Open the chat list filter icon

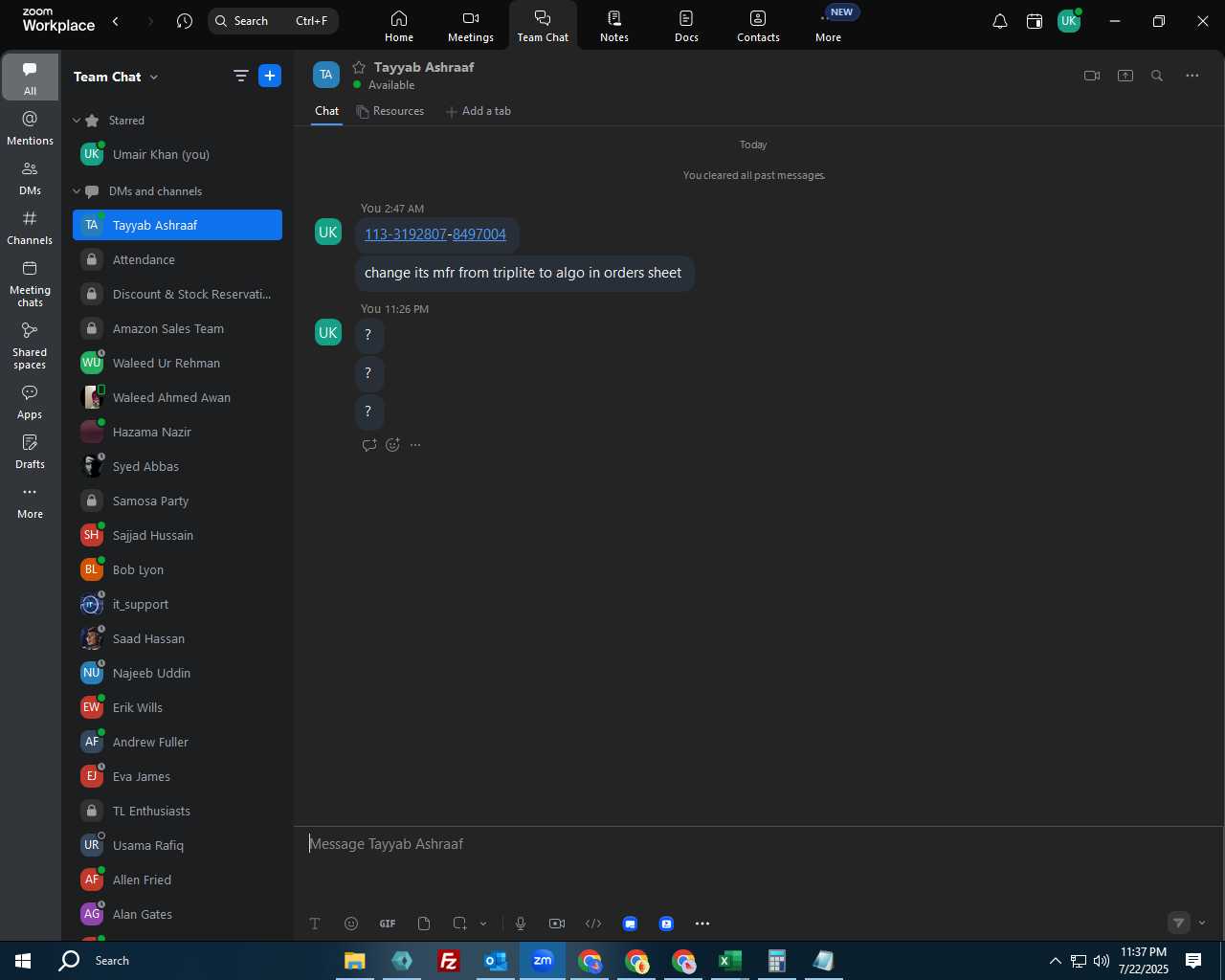(241, 76)
